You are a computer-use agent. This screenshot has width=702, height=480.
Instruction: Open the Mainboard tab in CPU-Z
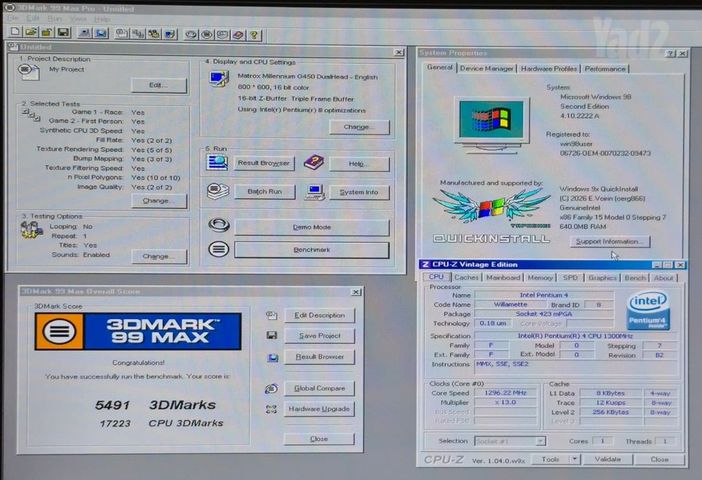[503, 278]
